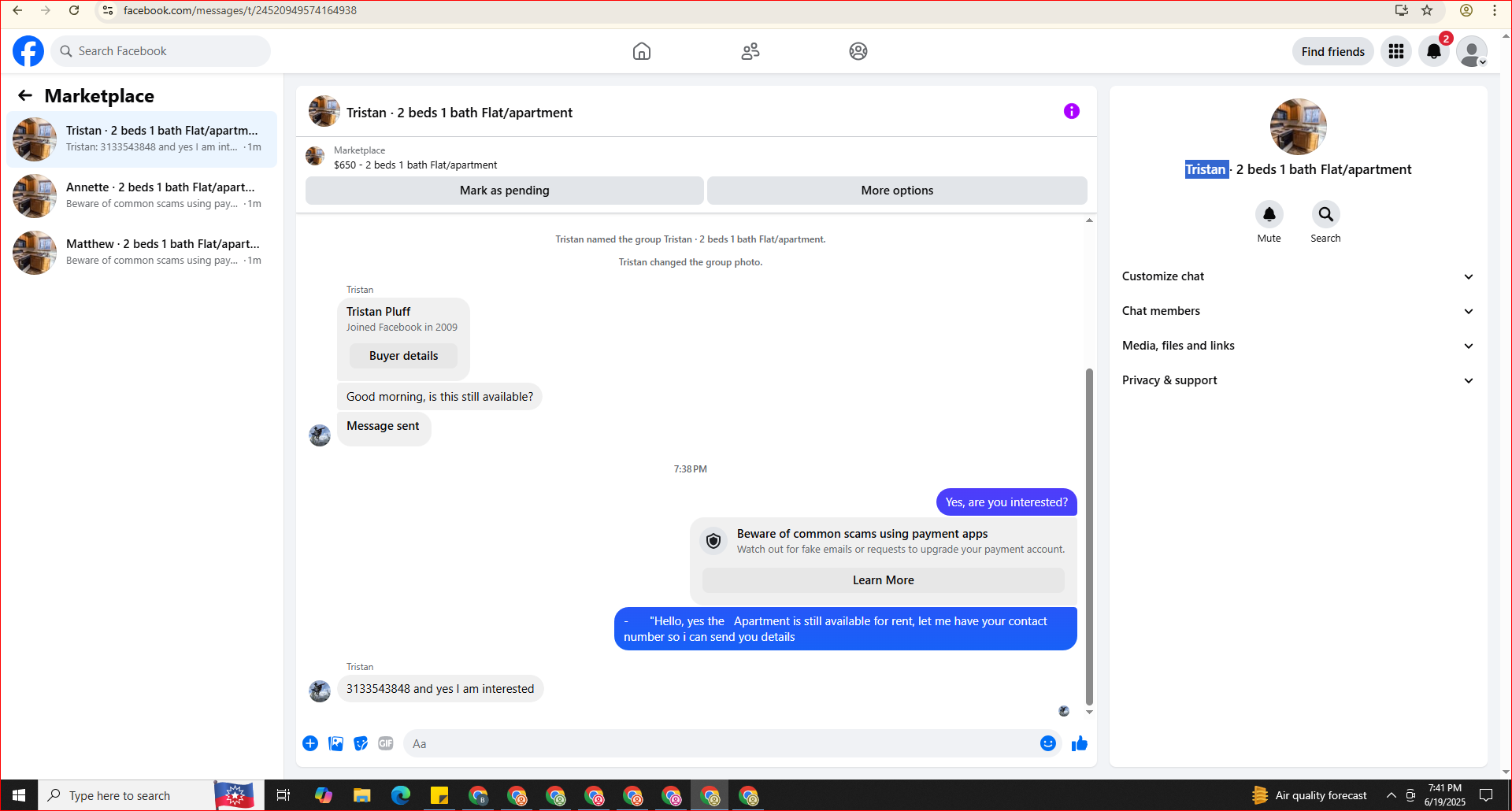Click the chat message scrollbar
The width and height of the screenshot is (1512, 811).
pos(1089,535)
